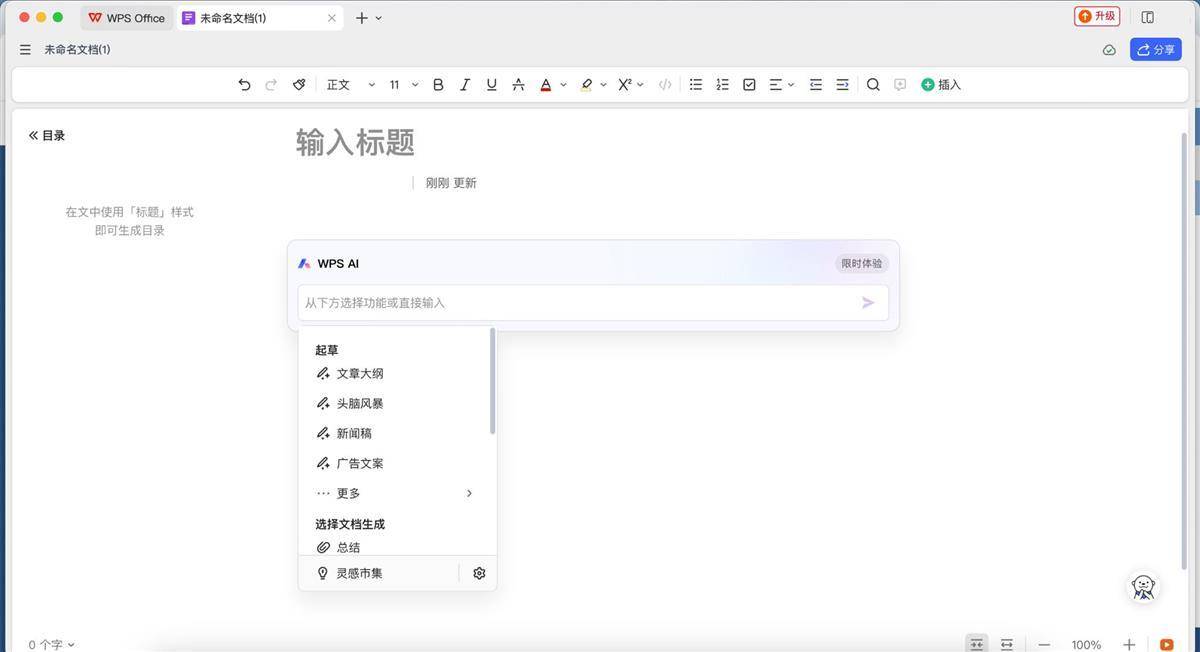Toggle italic formatting

(x=465, y=85)
